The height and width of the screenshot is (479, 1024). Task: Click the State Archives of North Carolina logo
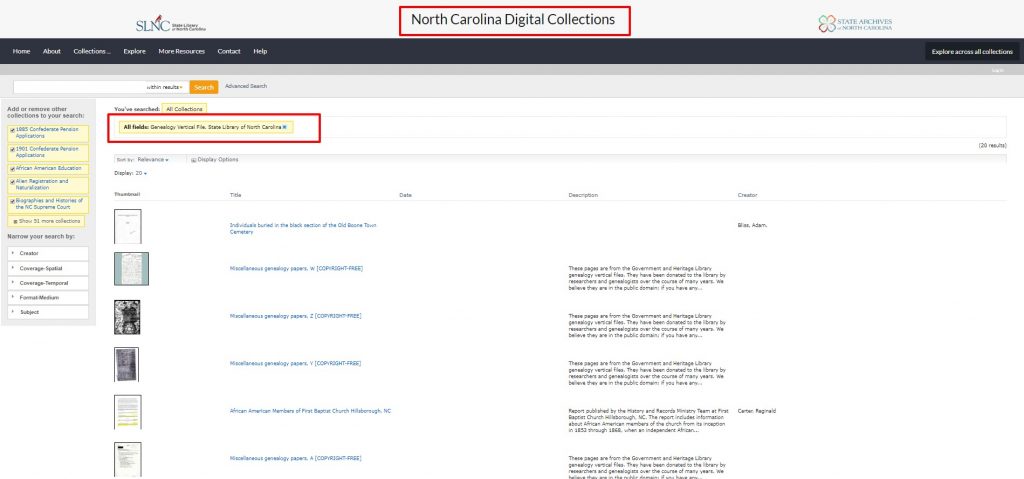(855, 24)
